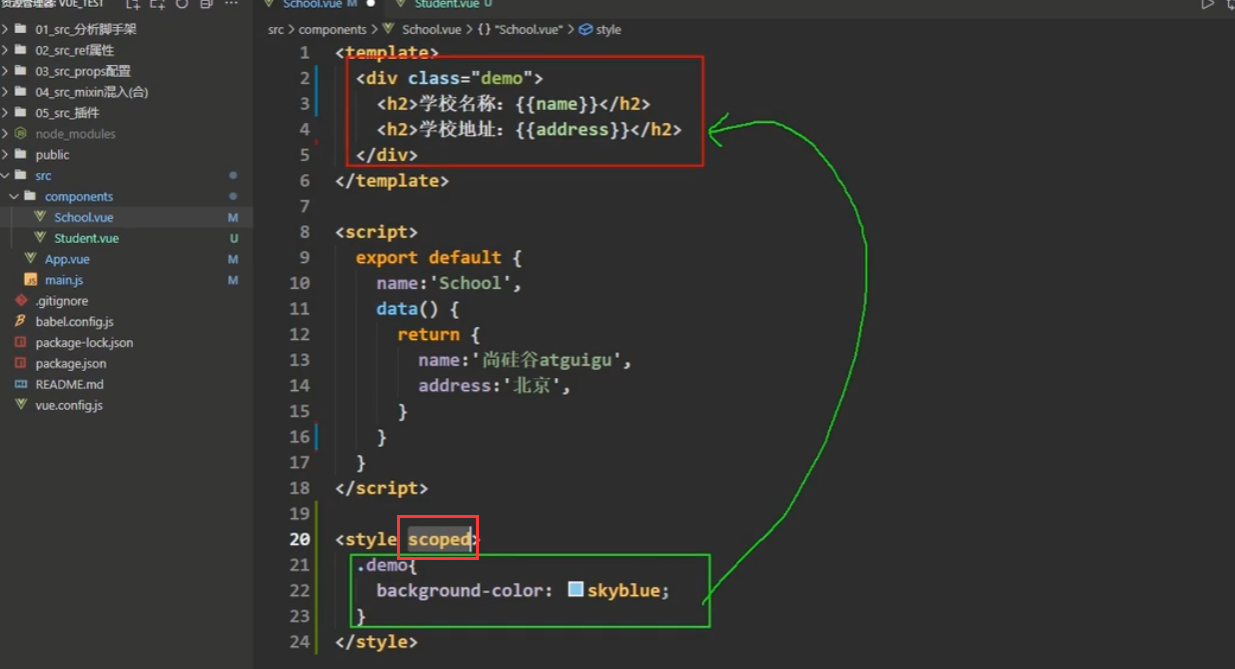Click data() on line 11

pos(408,309)
